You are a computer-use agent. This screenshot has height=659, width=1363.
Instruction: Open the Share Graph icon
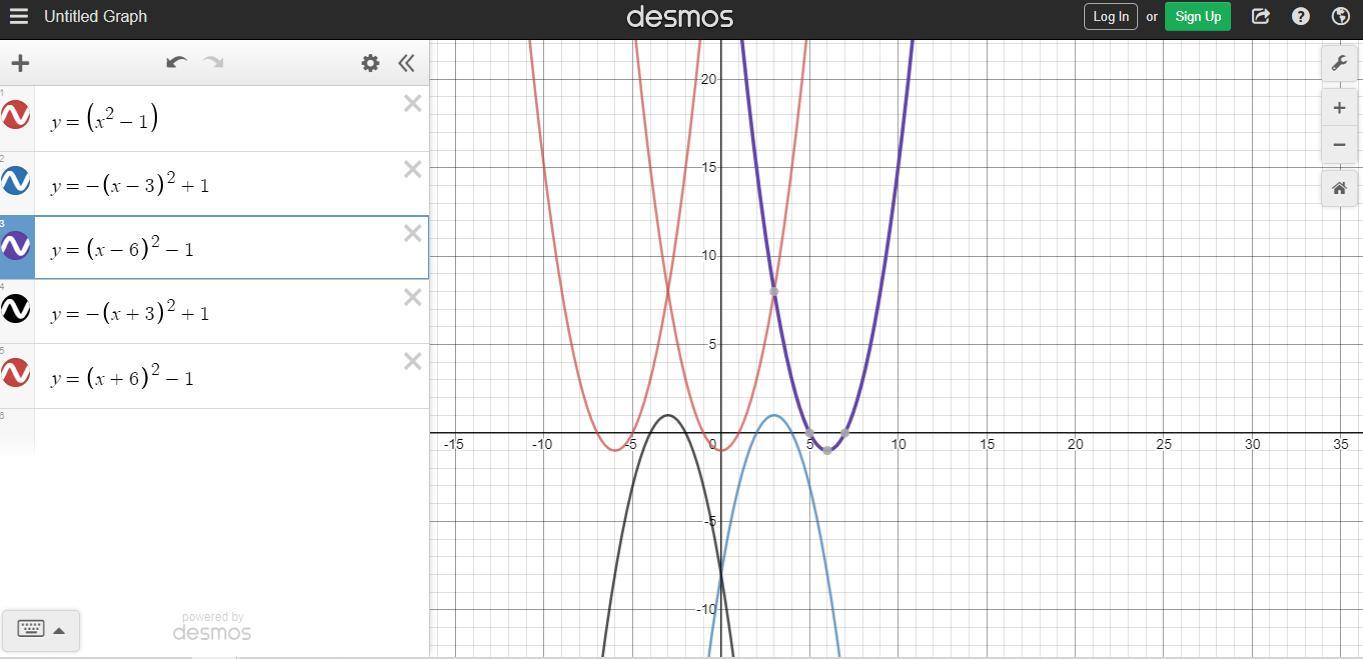point(1261,16)
